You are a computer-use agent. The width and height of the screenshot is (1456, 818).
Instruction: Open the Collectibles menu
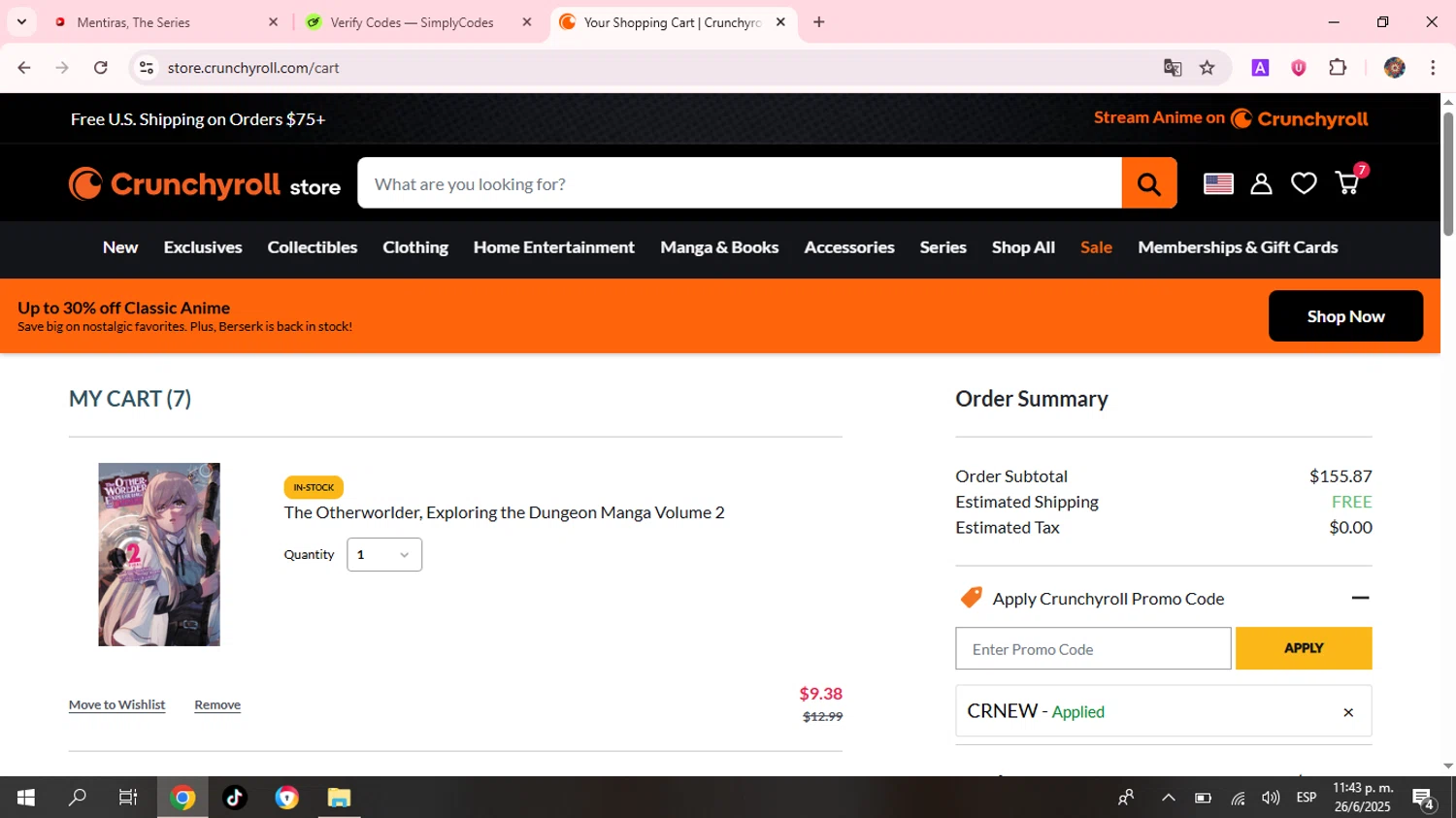coord(313,247)
